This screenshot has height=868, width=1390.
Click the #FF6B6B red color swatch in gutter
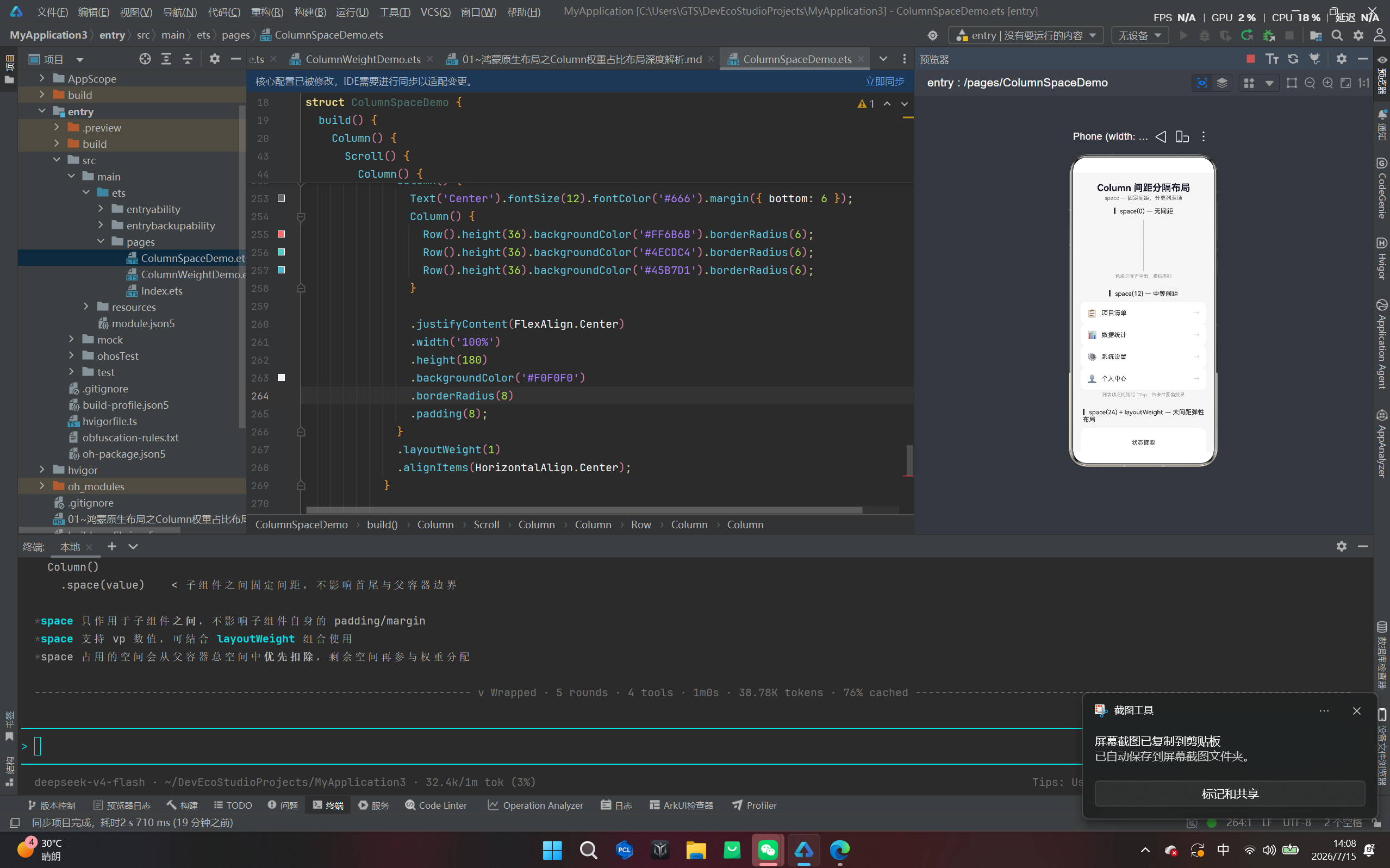coord(282,234)
